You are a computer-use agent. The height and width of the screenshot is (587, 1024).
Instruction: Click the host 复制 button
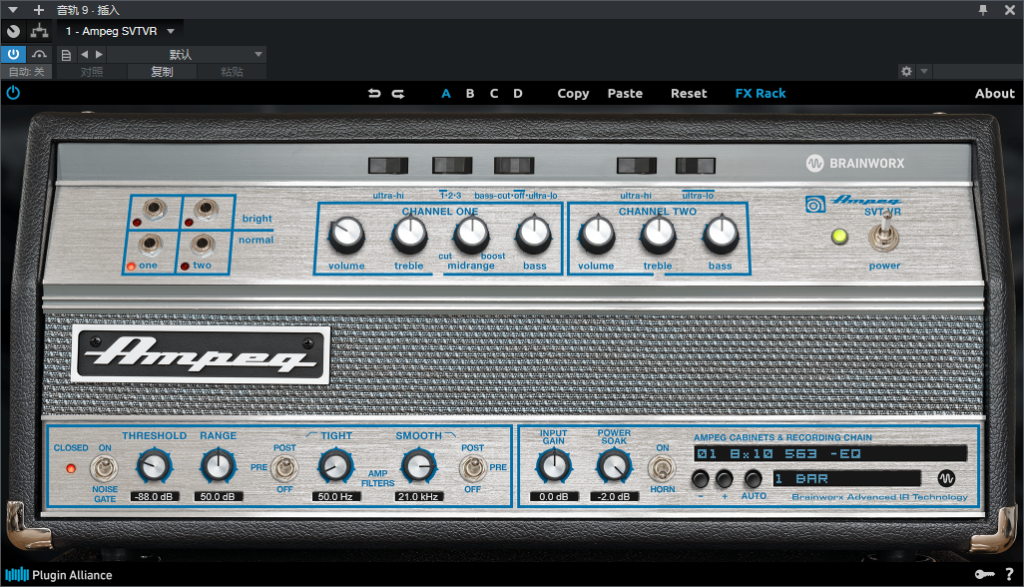tap(162, 72)
